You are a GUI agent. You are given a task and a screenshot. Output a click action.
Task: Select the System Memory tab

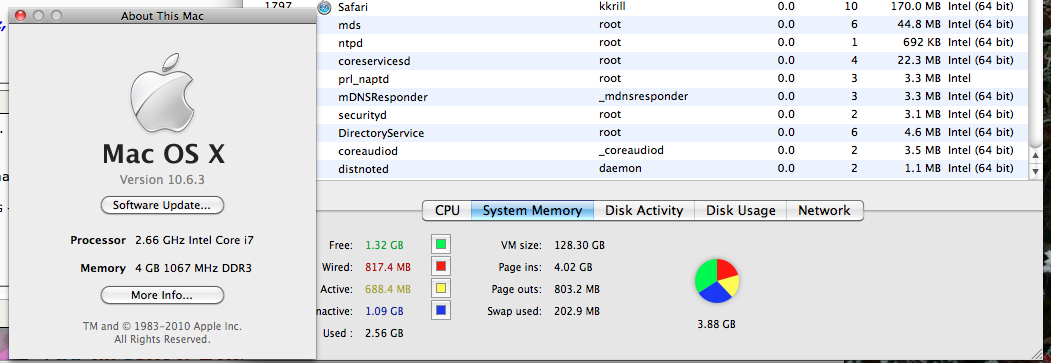click(x=532, y=210)
